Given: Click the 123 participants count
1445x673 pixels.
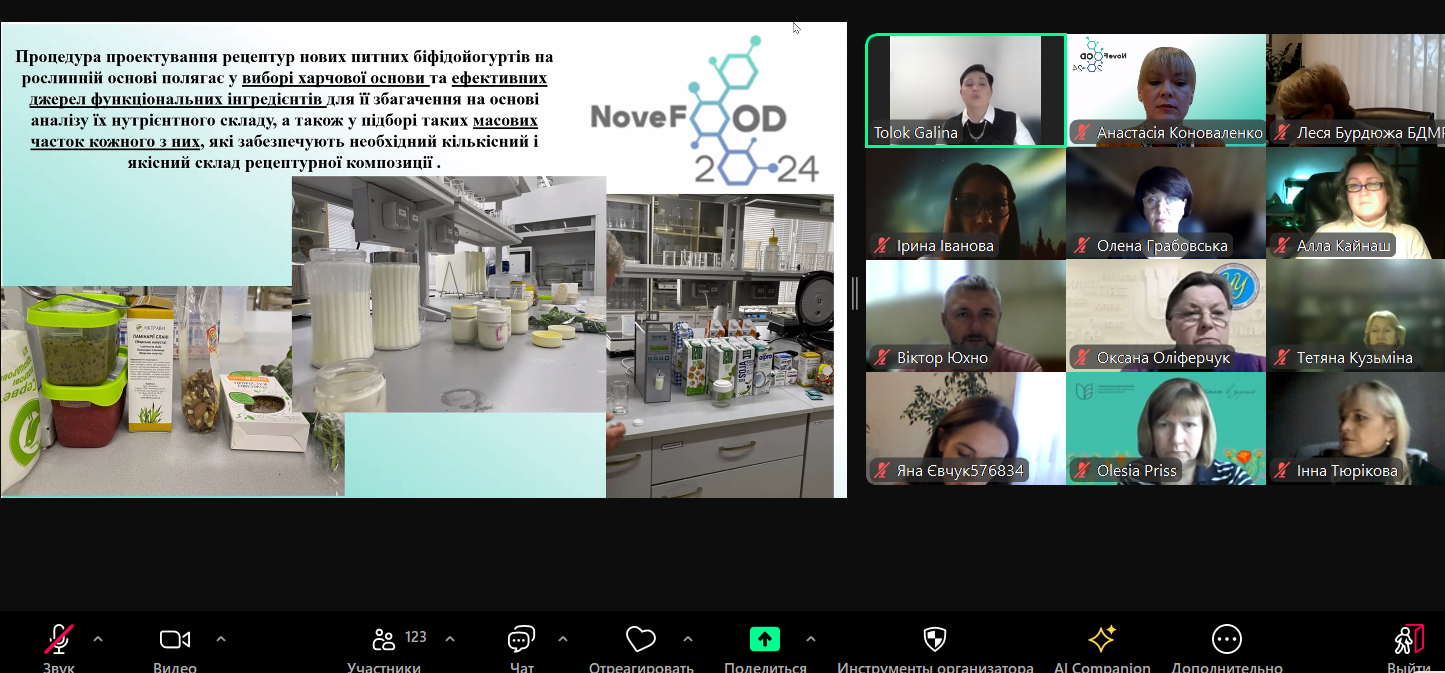Looking at the screenshot, I should pos(416,637).
